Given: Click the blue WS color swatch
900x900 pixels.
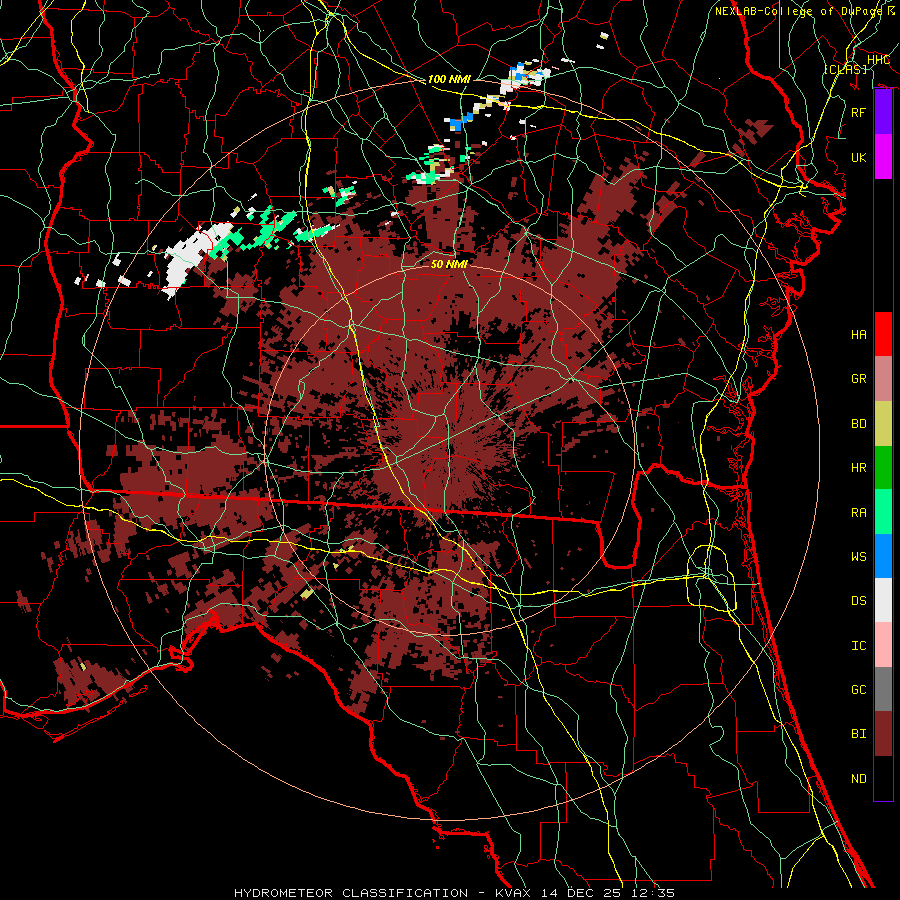Looking at the screenshot, I should coord(883,556).
